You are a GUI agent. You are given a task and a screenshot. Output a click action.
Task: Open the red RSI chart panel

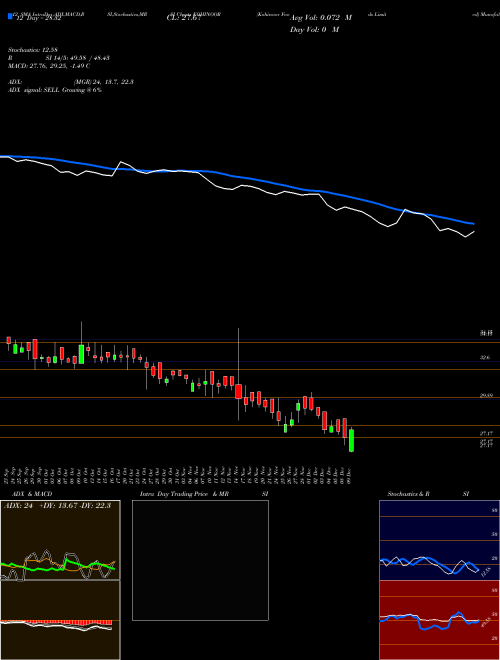tap(439, 620)
